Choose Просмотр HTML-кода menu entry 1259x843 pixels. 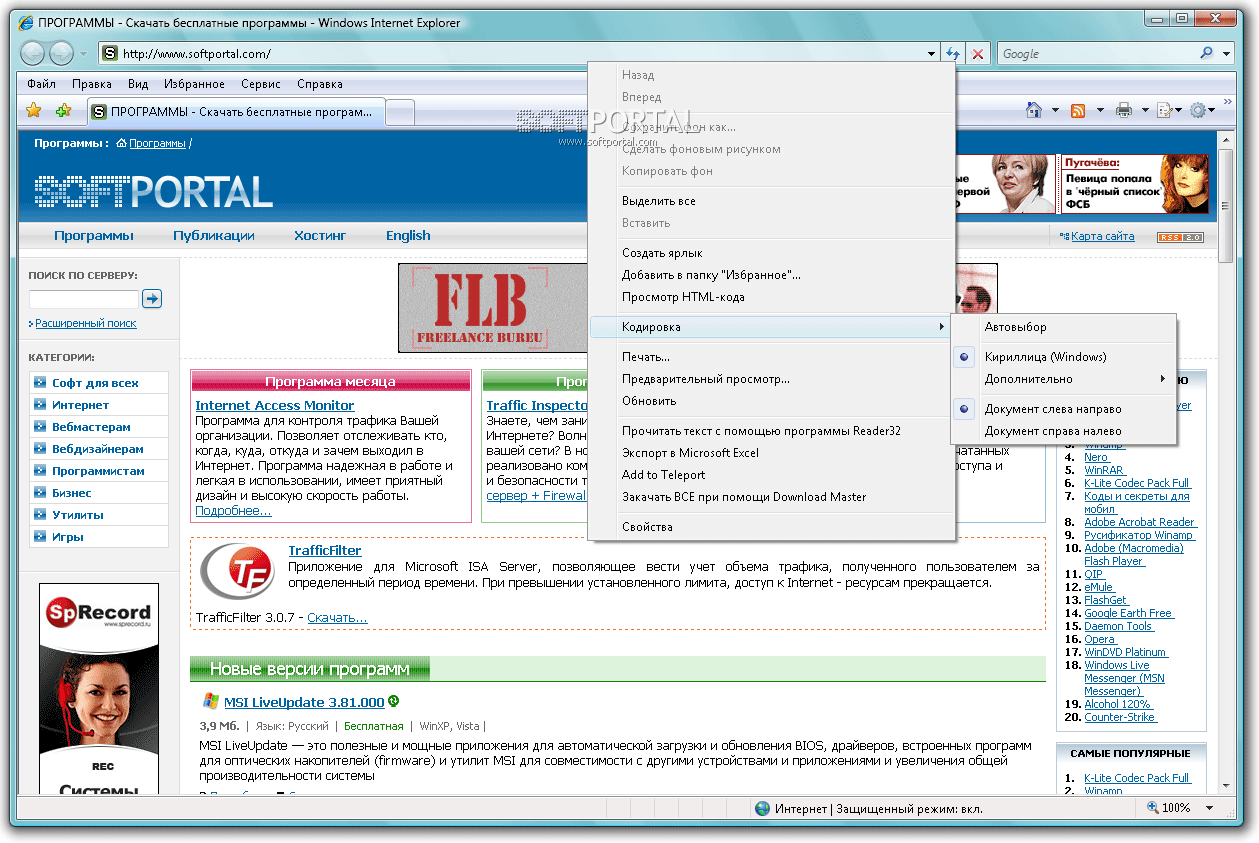(769, 297)
